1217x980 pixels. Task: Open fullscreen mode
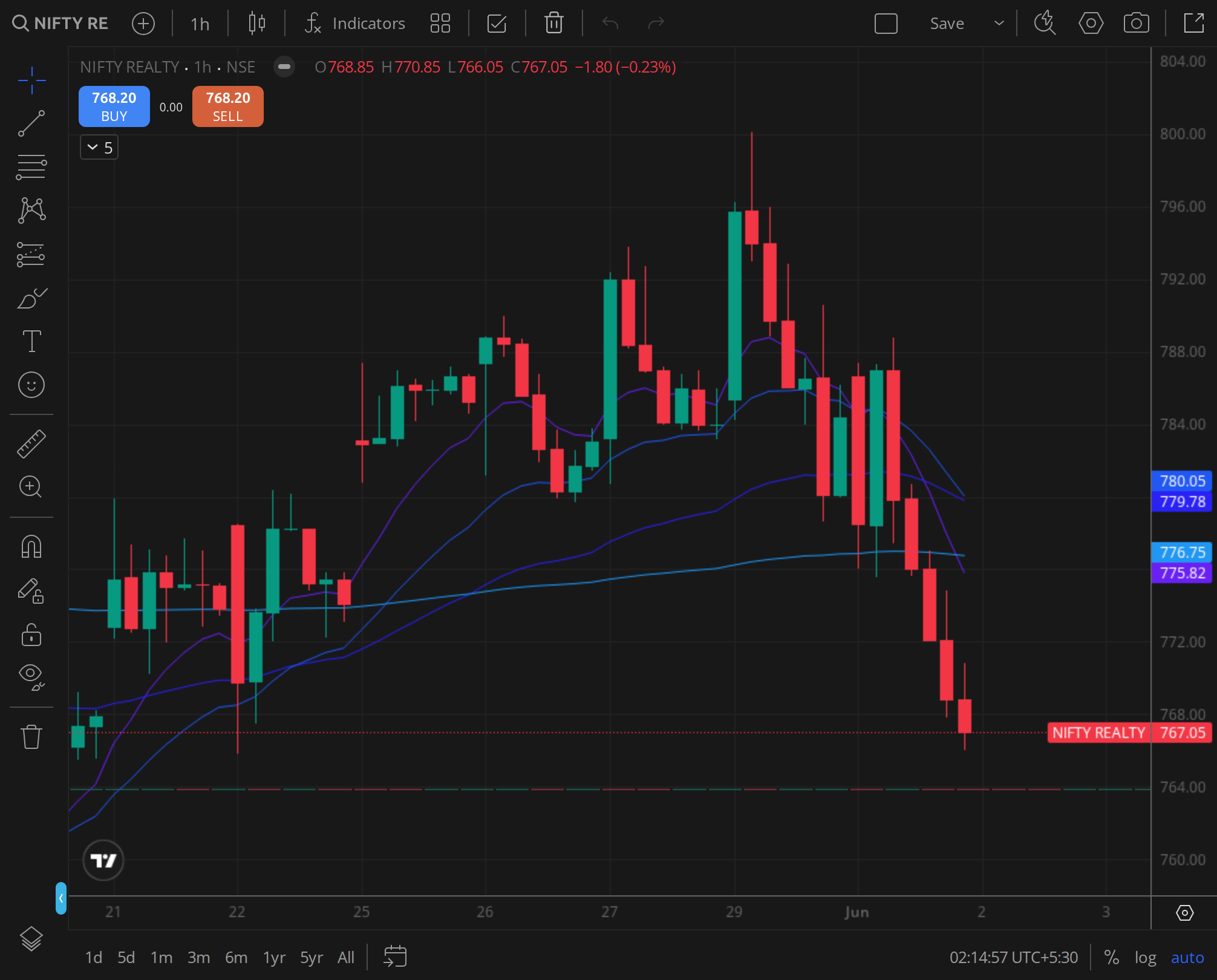(1193, 24)
